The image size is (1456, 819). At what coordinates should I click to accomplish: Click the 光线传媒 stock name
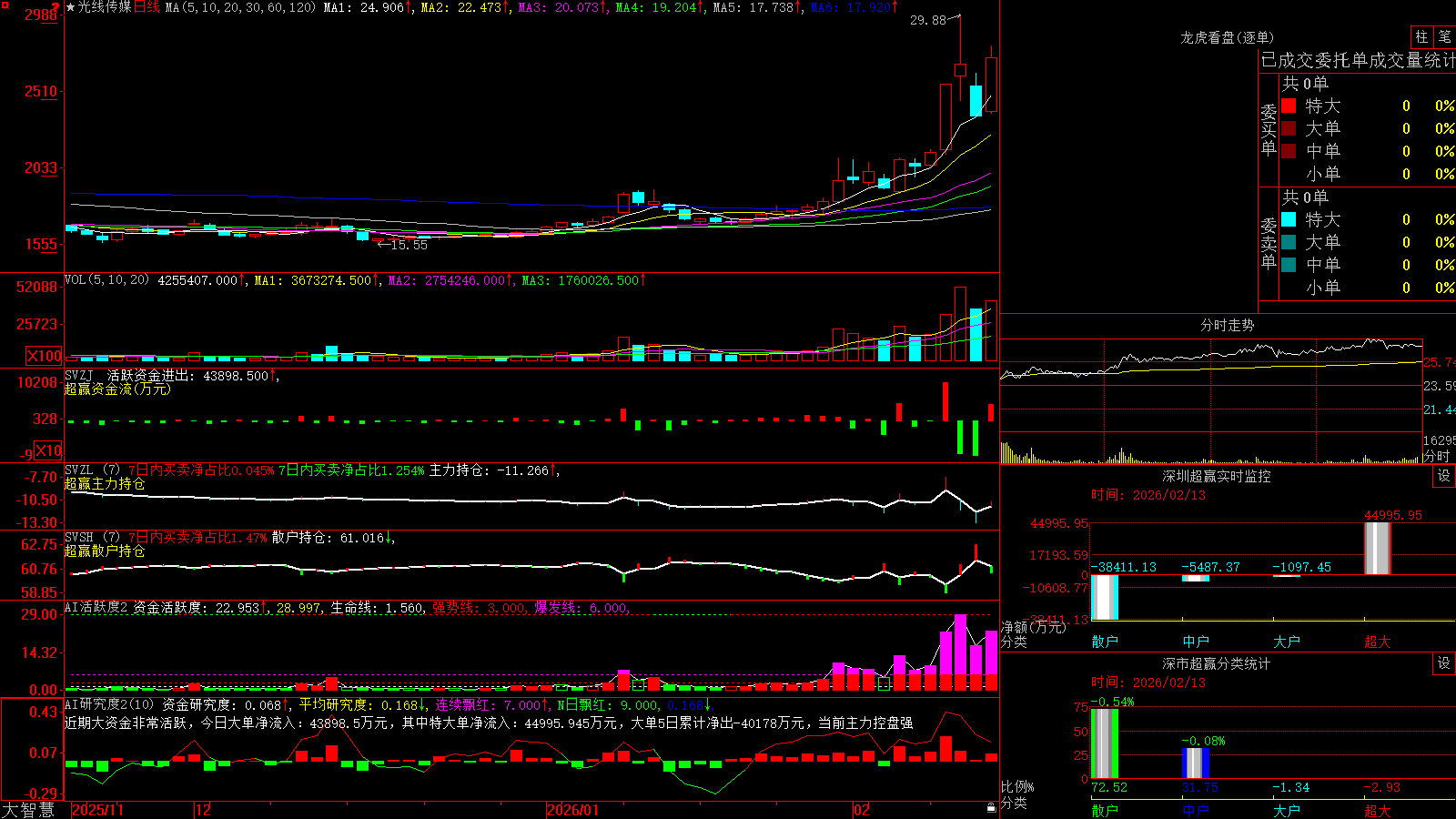[x=105, y=7]
